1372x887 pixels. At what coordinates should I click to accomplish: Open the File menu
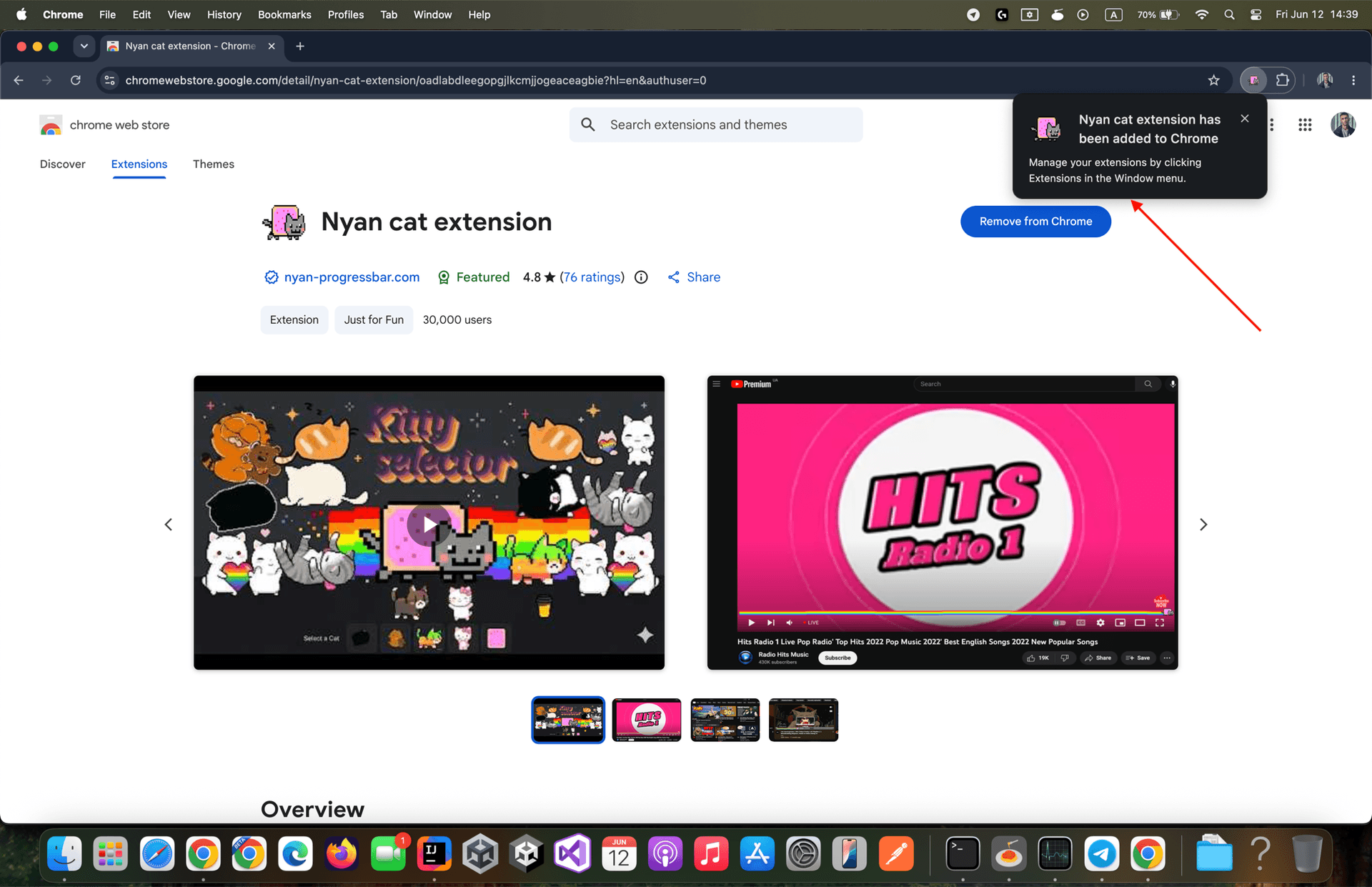click(x=107, y=14)
